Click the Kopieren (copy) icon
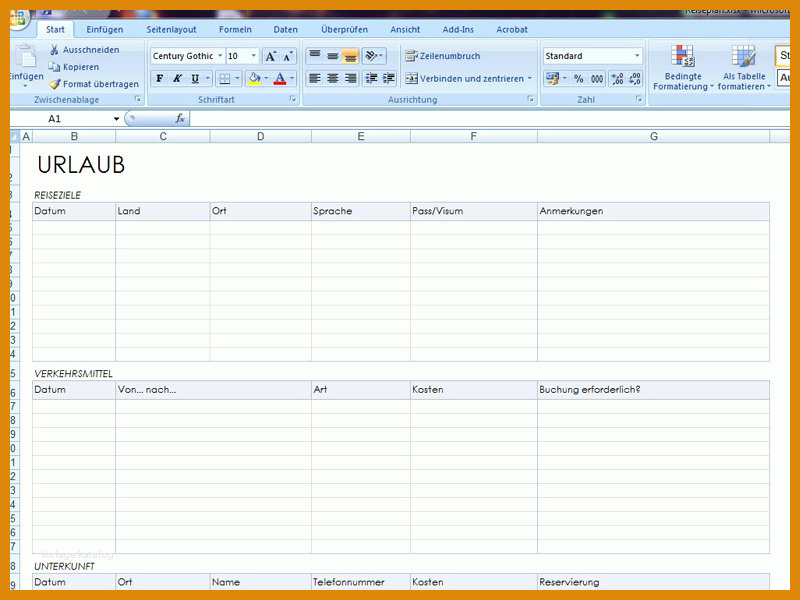This screenshot has width=800, height=600. click(54, 67)
